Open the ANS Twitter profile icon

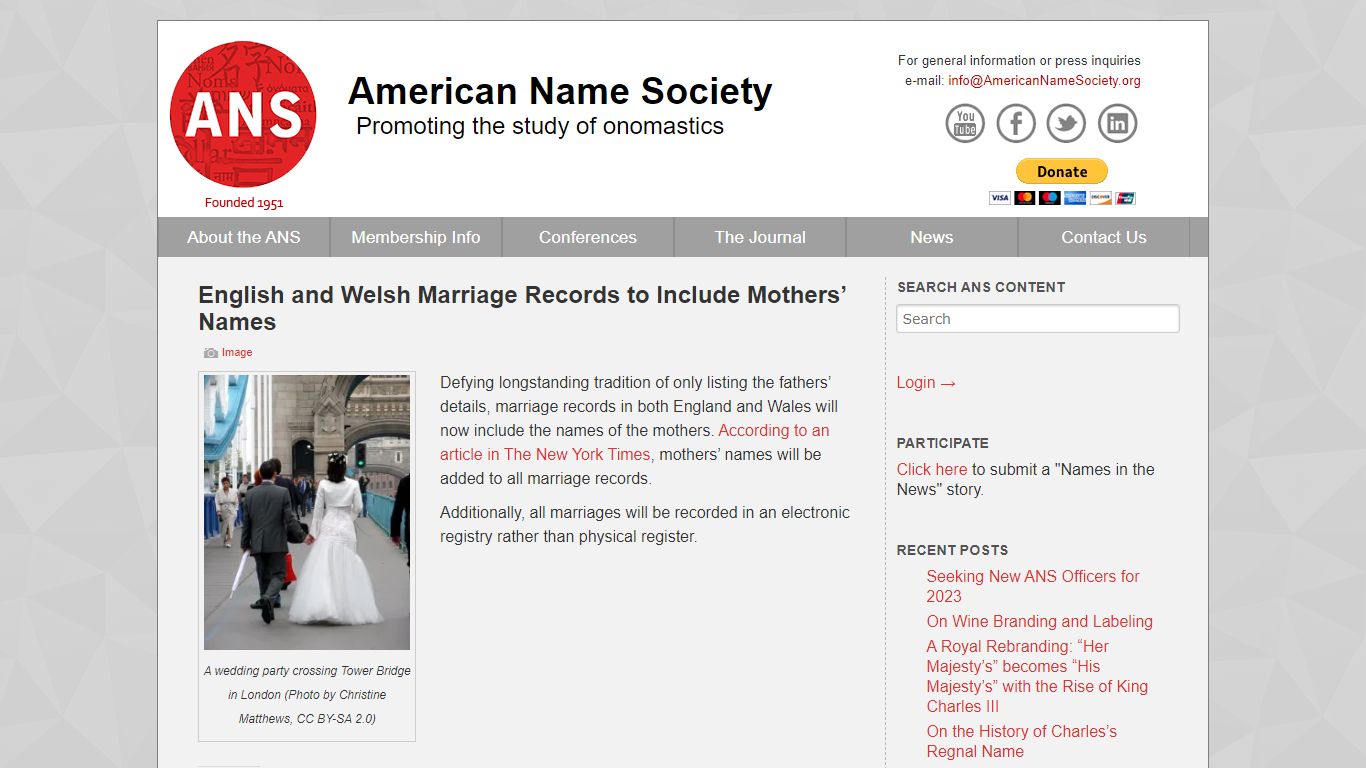[x=1066, y=123]
